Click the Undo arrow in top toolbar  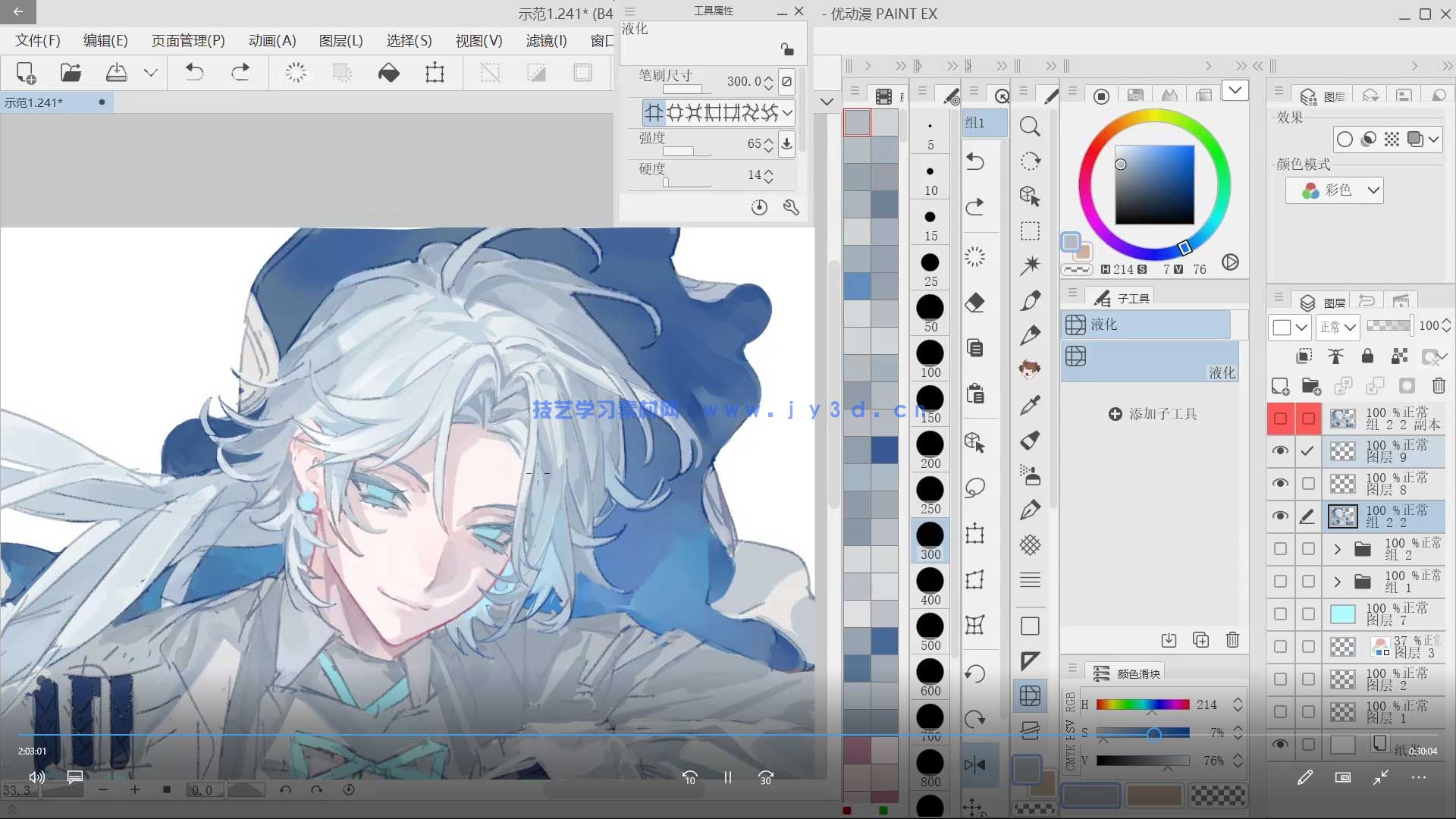[195, 73]
